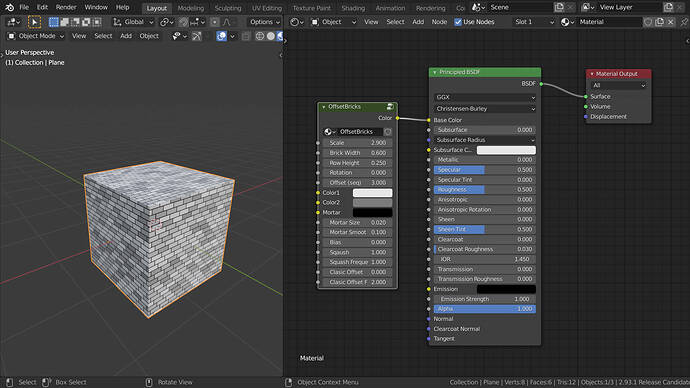This screenshot has height=388, width=690.
Task: Open the Render menu
Action: 66,7
